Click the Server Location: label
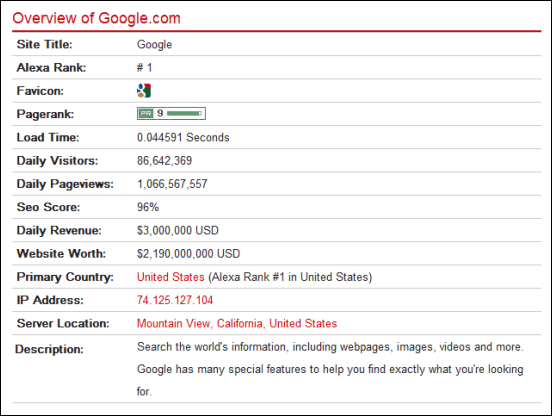Image resolution: width=552 pixels, height=416 pixels. click(x=63, y=323)
